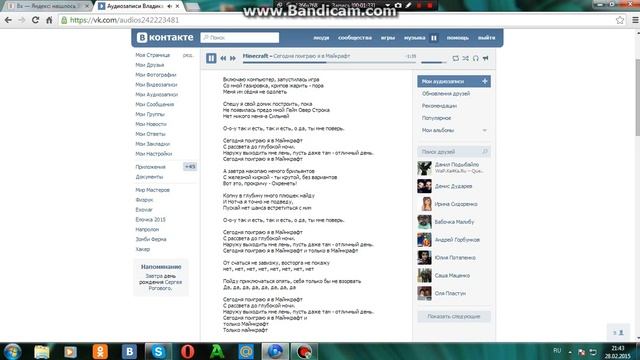Open the Chrome menu (three lines) icon

[636, 20]
